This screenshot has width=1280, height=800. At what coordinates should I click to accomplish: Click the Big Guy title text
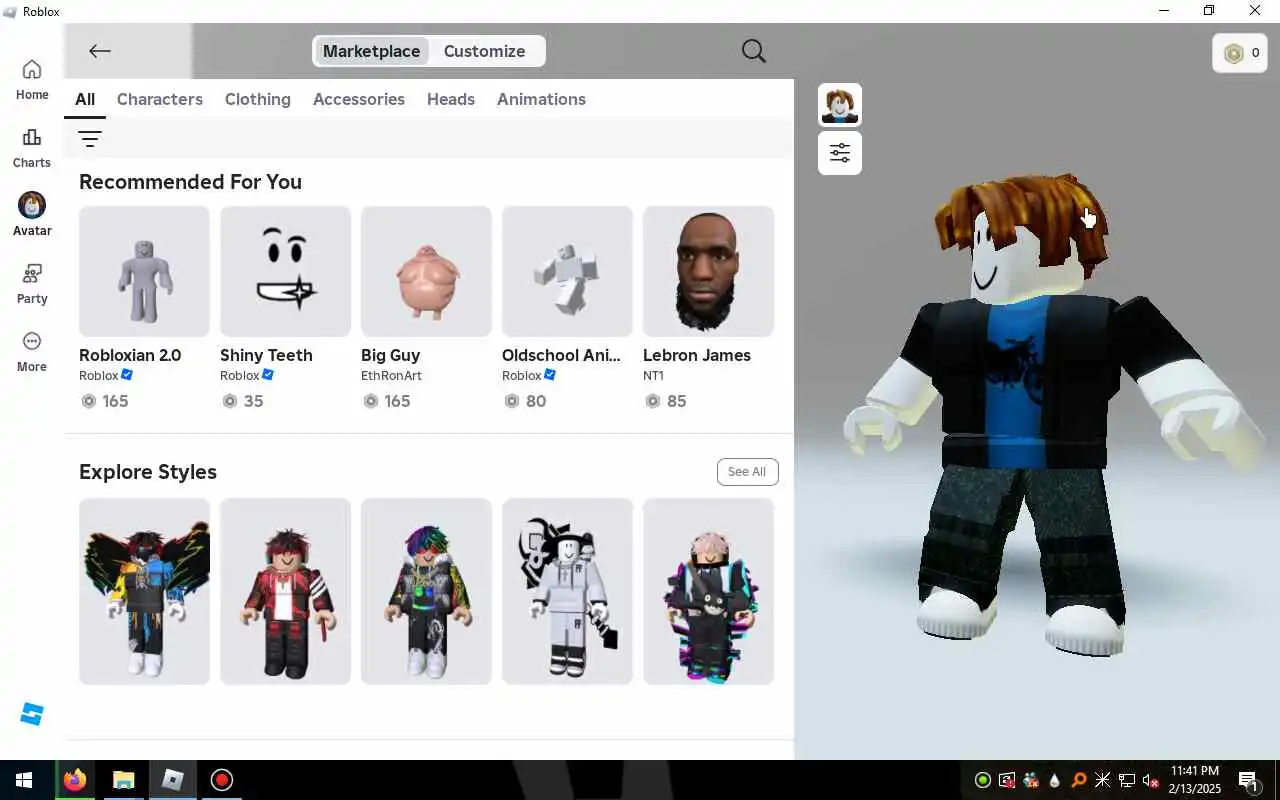[390, 355]
